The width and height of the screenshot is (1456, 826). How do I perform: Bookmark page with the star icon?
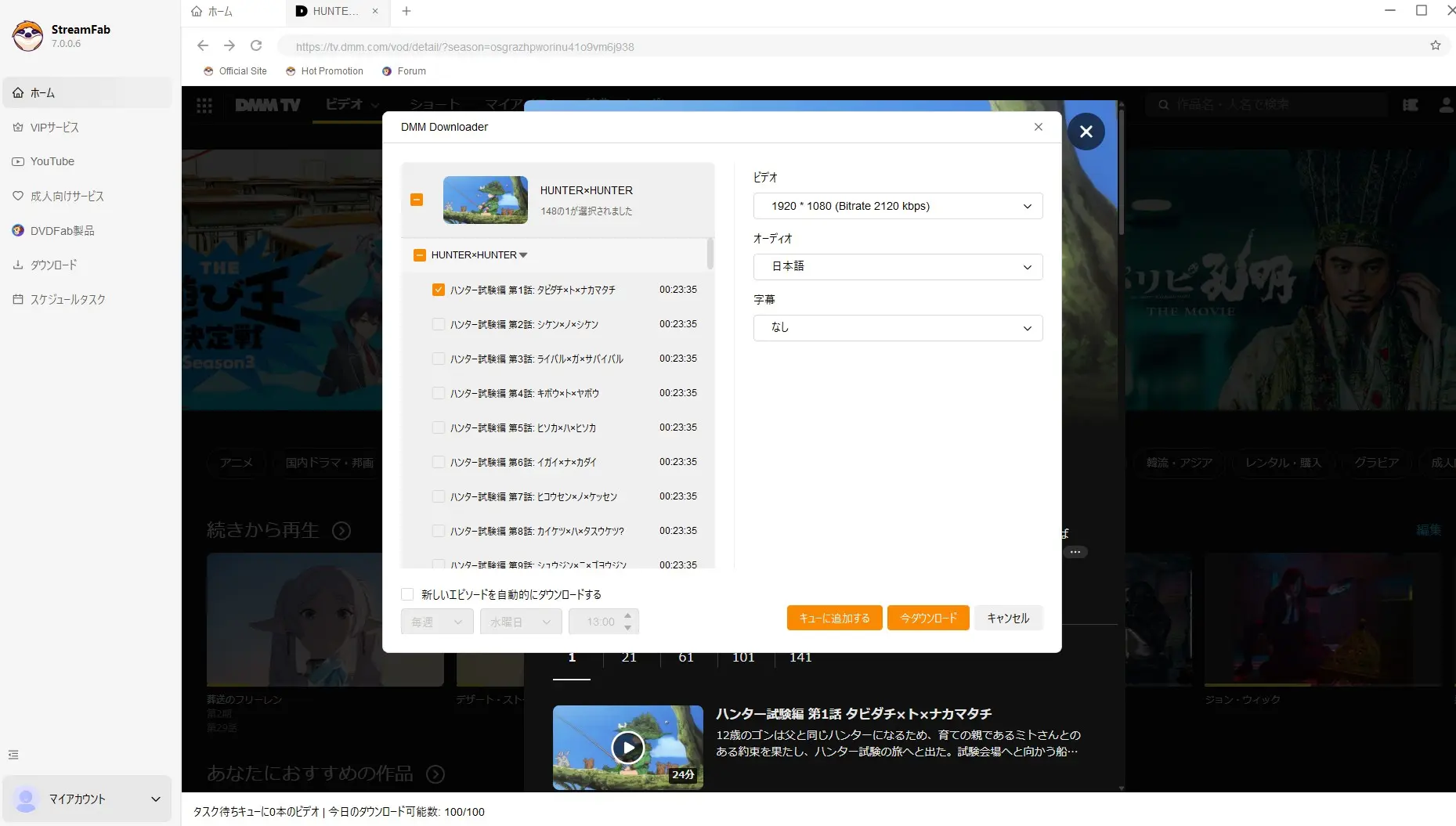click(1435, 45)
